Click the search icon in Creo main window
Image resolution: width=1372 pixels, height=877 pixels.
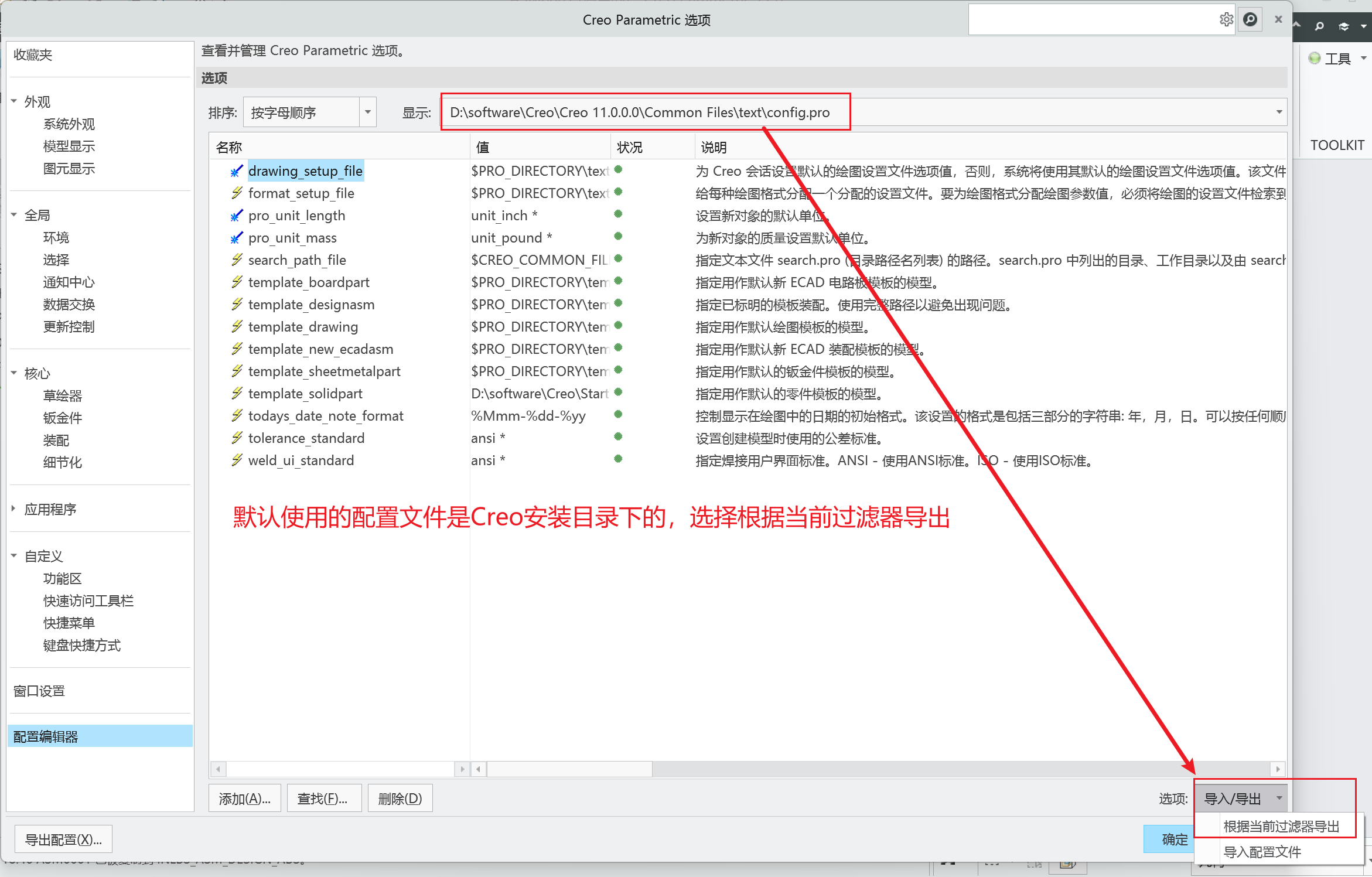click(1319, 26)
